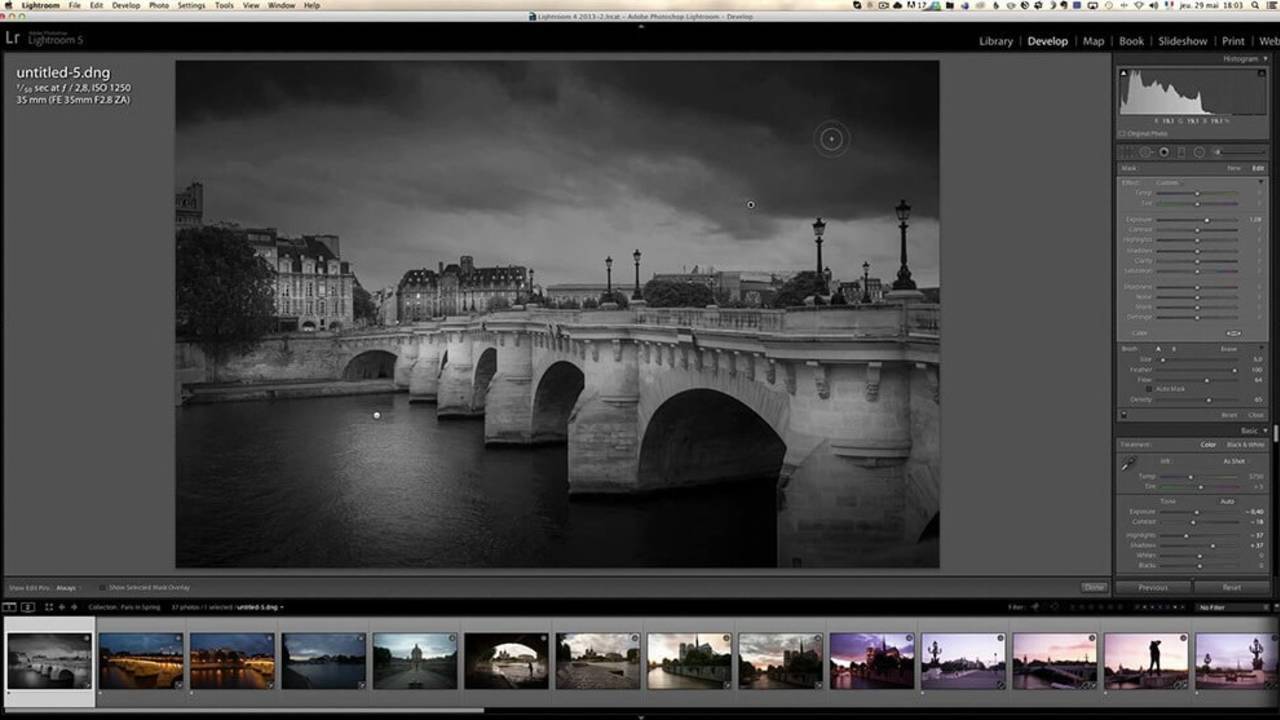Image resolution: width=1280 pixels, height=720 pixels.
Task: Open filmstrip source untitled-5.dng dropdown
Action: pos(260,607)
